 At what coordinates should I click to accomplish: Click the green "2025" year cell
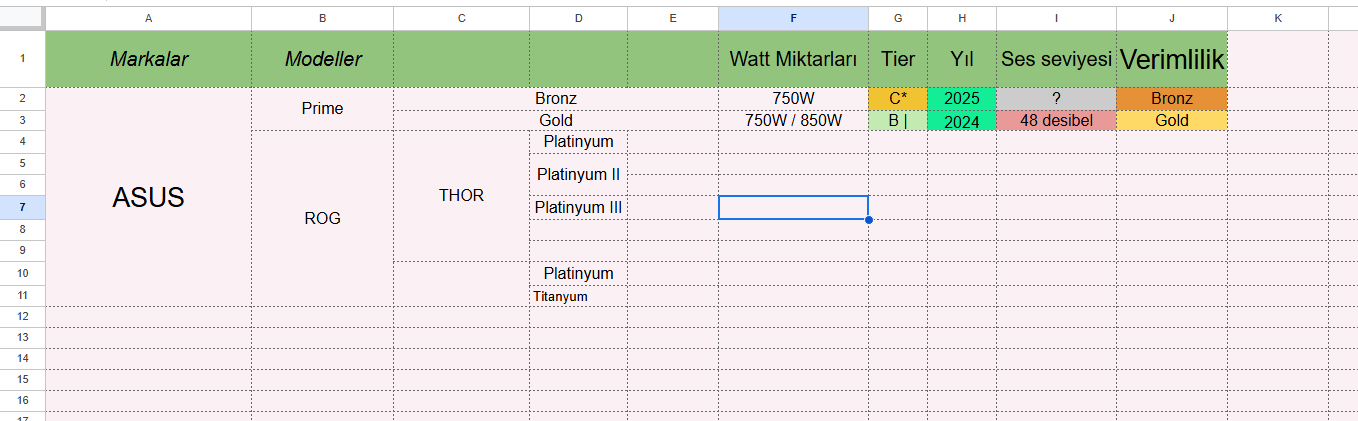[x=962, y=99]
